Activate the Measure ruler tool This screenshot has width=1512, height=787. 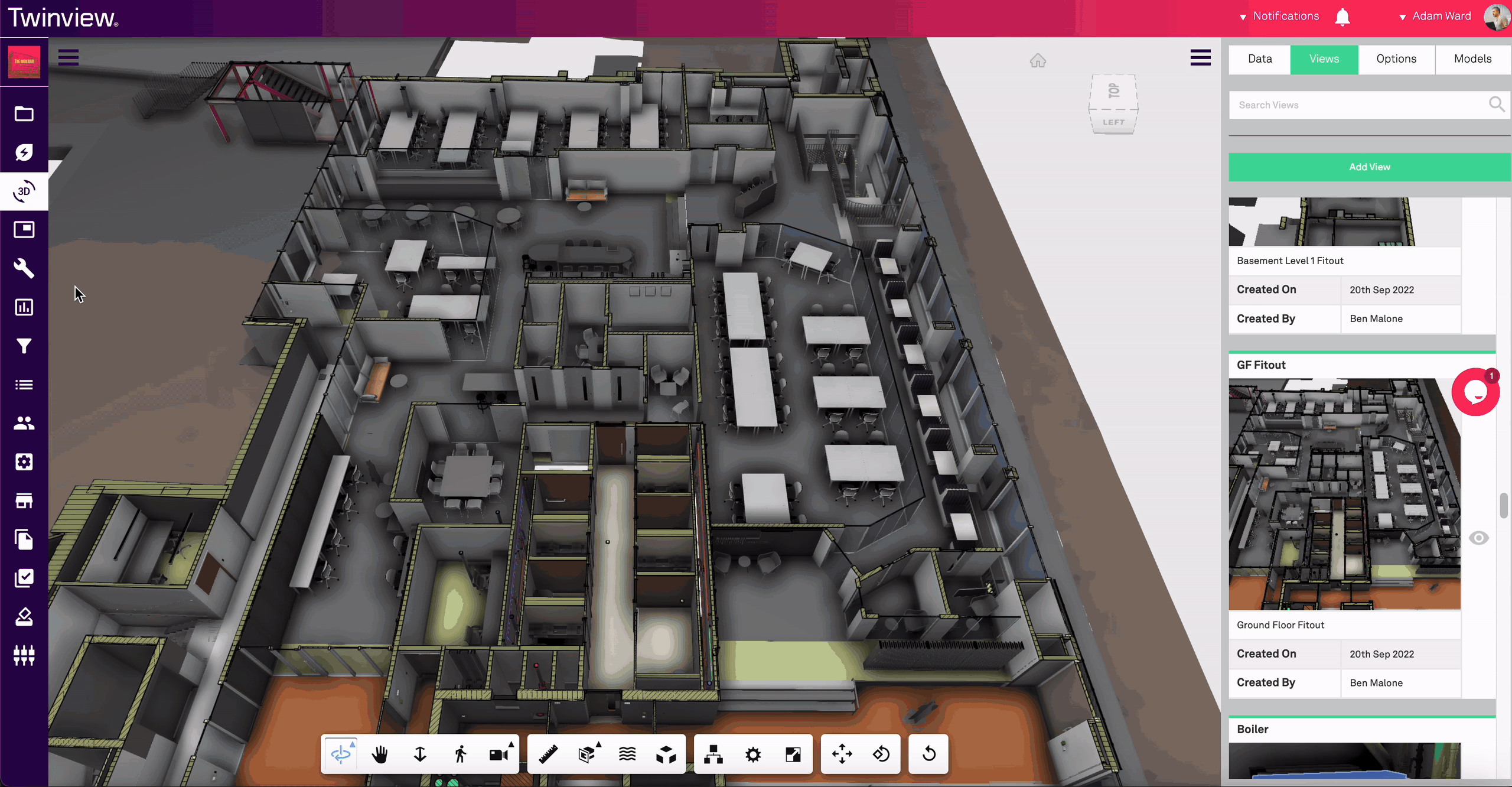(x=548, y=754)
